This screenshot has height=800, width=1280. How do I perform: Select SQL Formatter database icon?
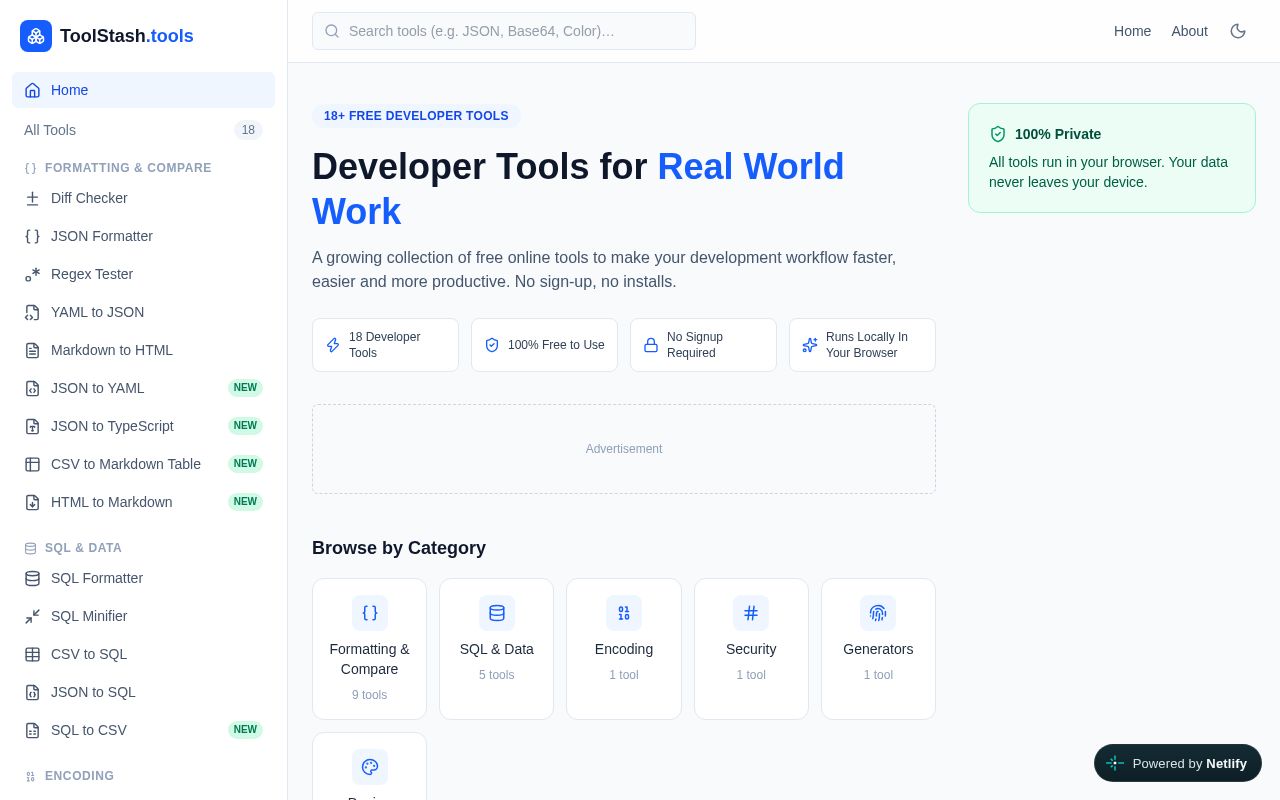[32, 578]
